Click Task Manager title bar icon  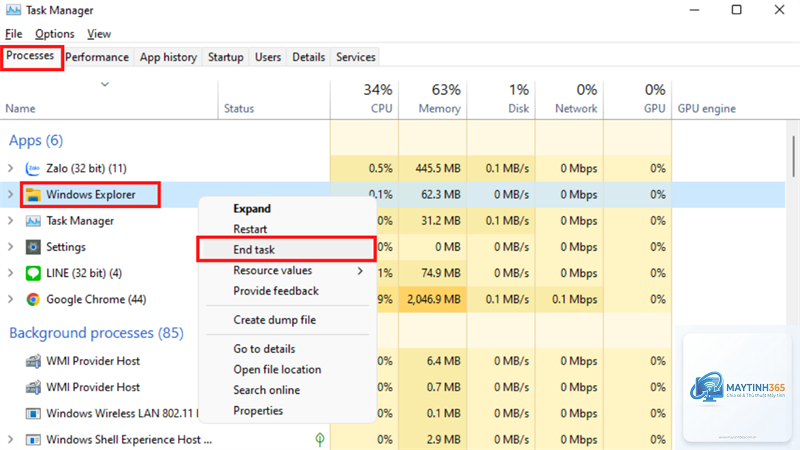pyautogui.click(x=13, y=10)
